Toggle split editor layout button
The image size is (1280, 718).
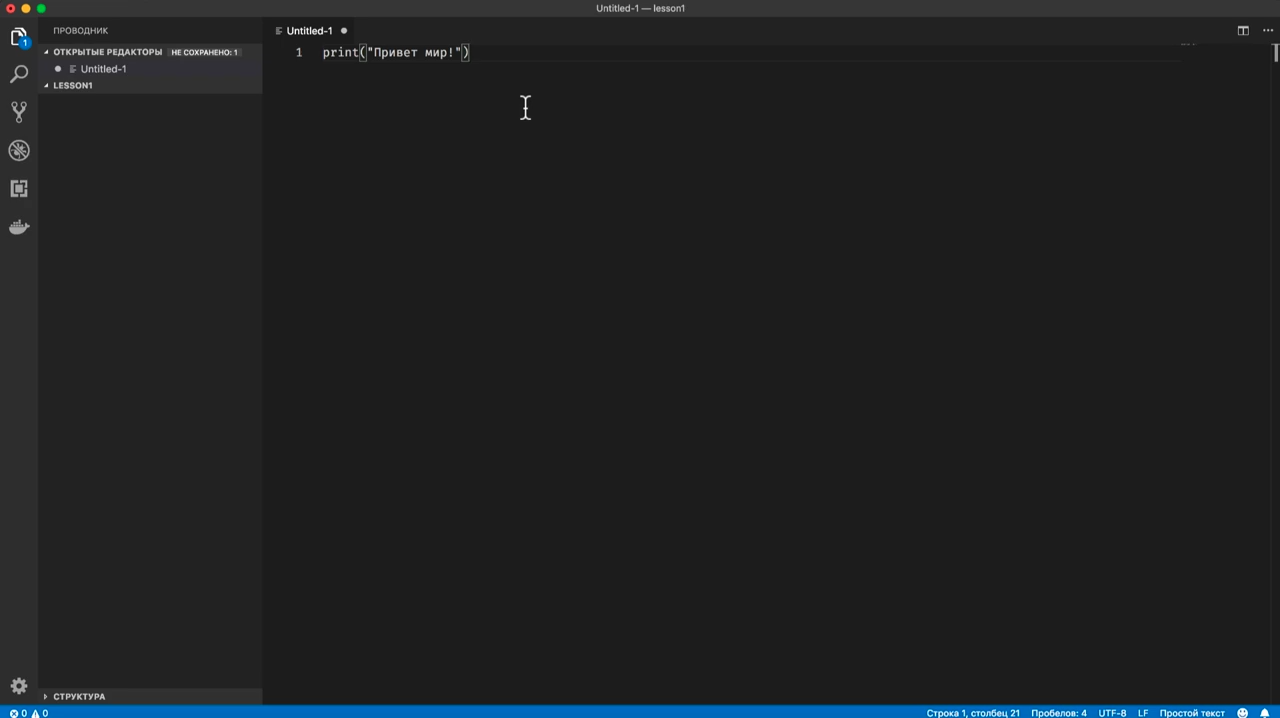(1243, 31)
